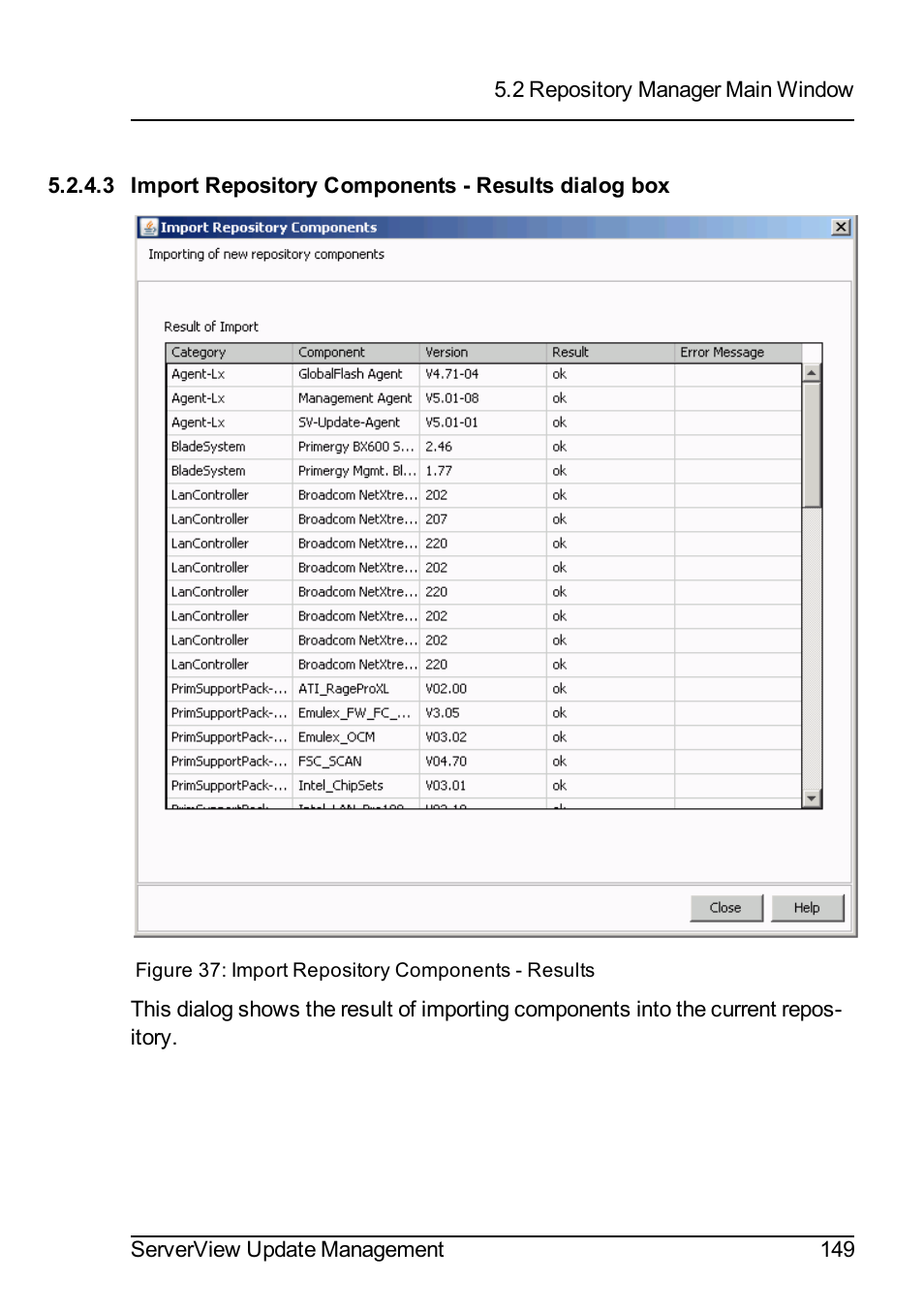Click the Java icon in the title bar

coord(149,227)
